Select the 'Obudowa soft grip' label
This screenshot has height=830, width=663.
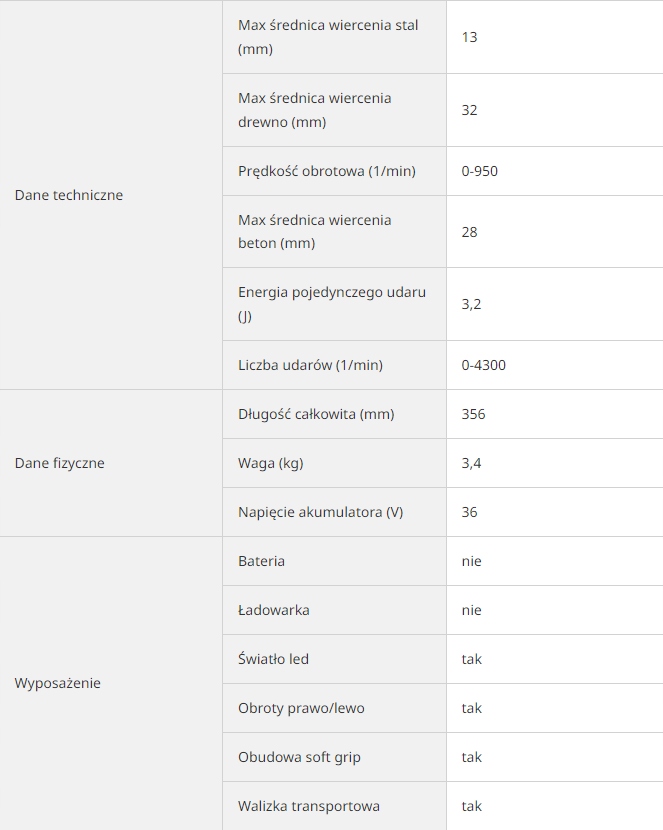(299, 757)
